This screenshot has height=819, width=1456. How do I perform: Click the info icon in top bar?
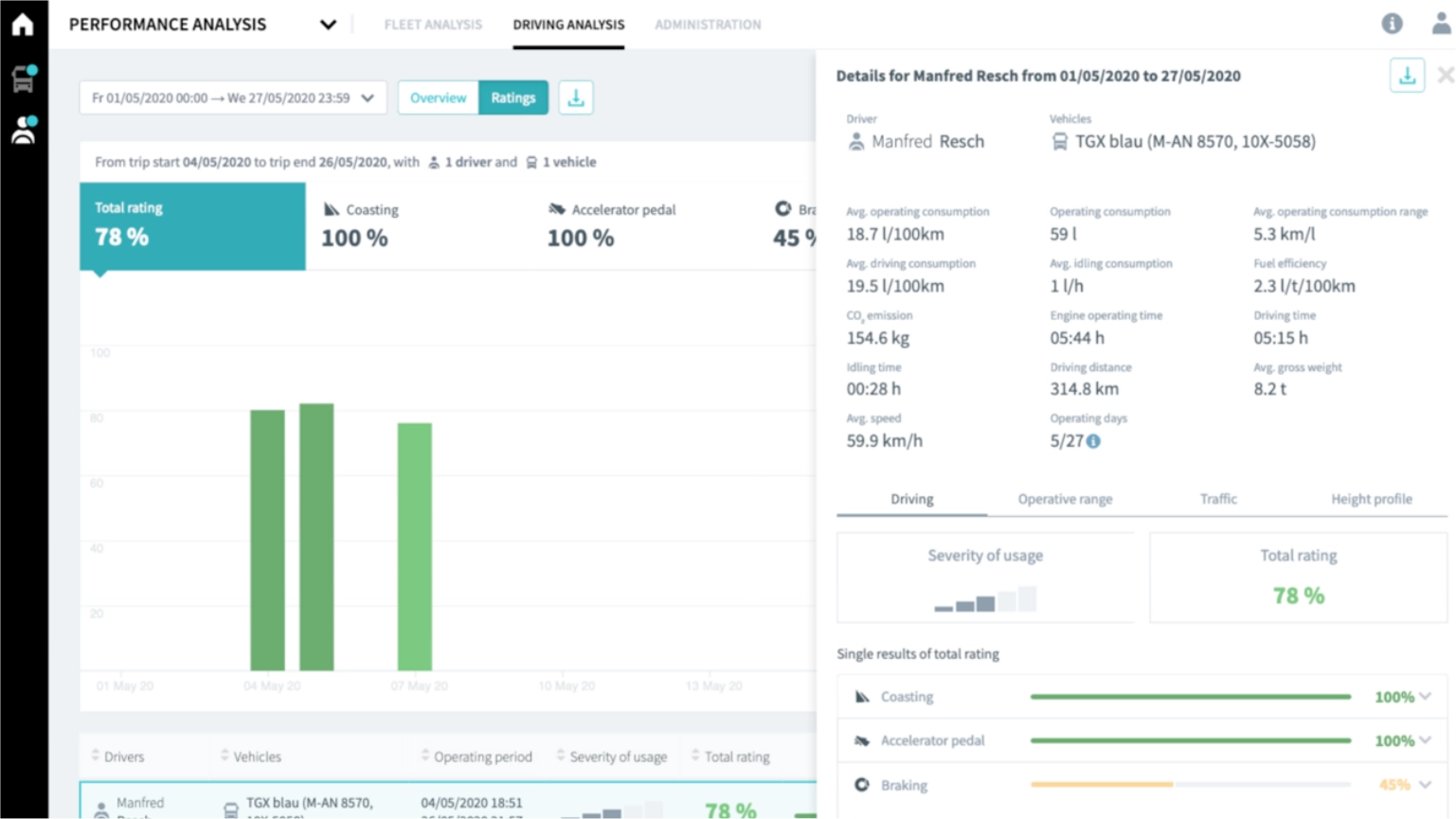(1392, 24)
